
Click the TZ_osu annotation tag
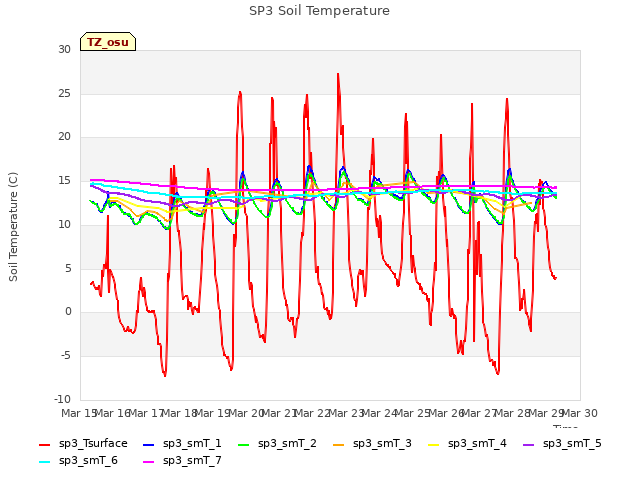click(x=108, y=42)
